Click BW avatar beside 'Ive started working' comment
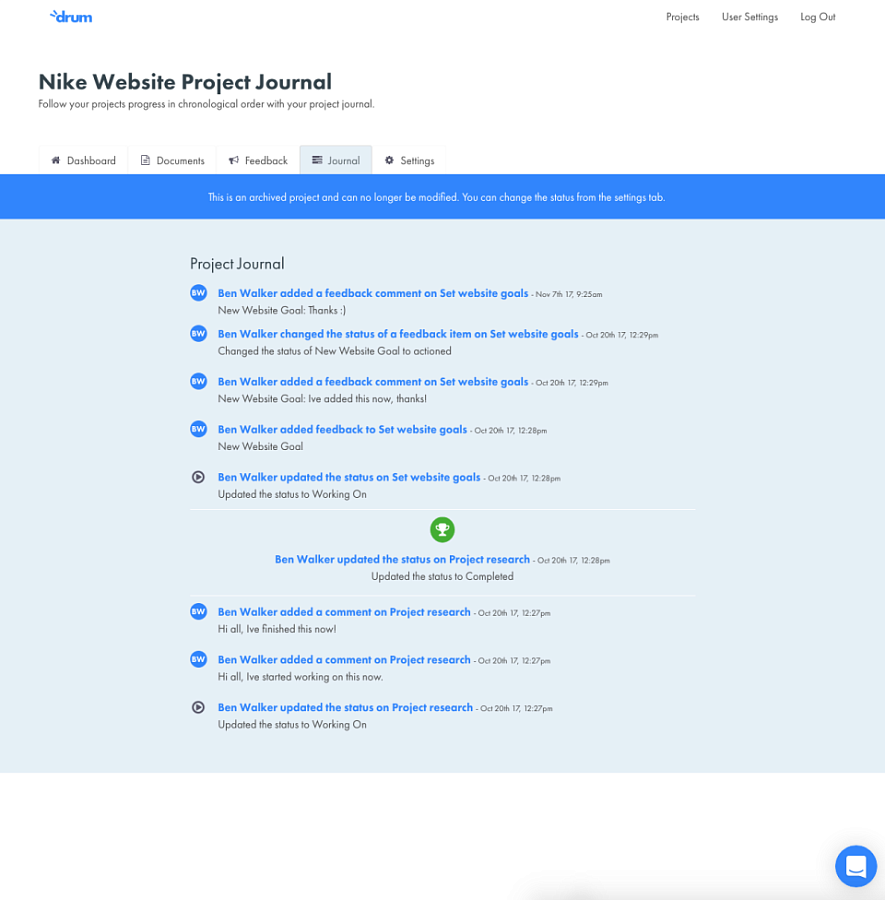885x900 pixels. tap(199, 659)
